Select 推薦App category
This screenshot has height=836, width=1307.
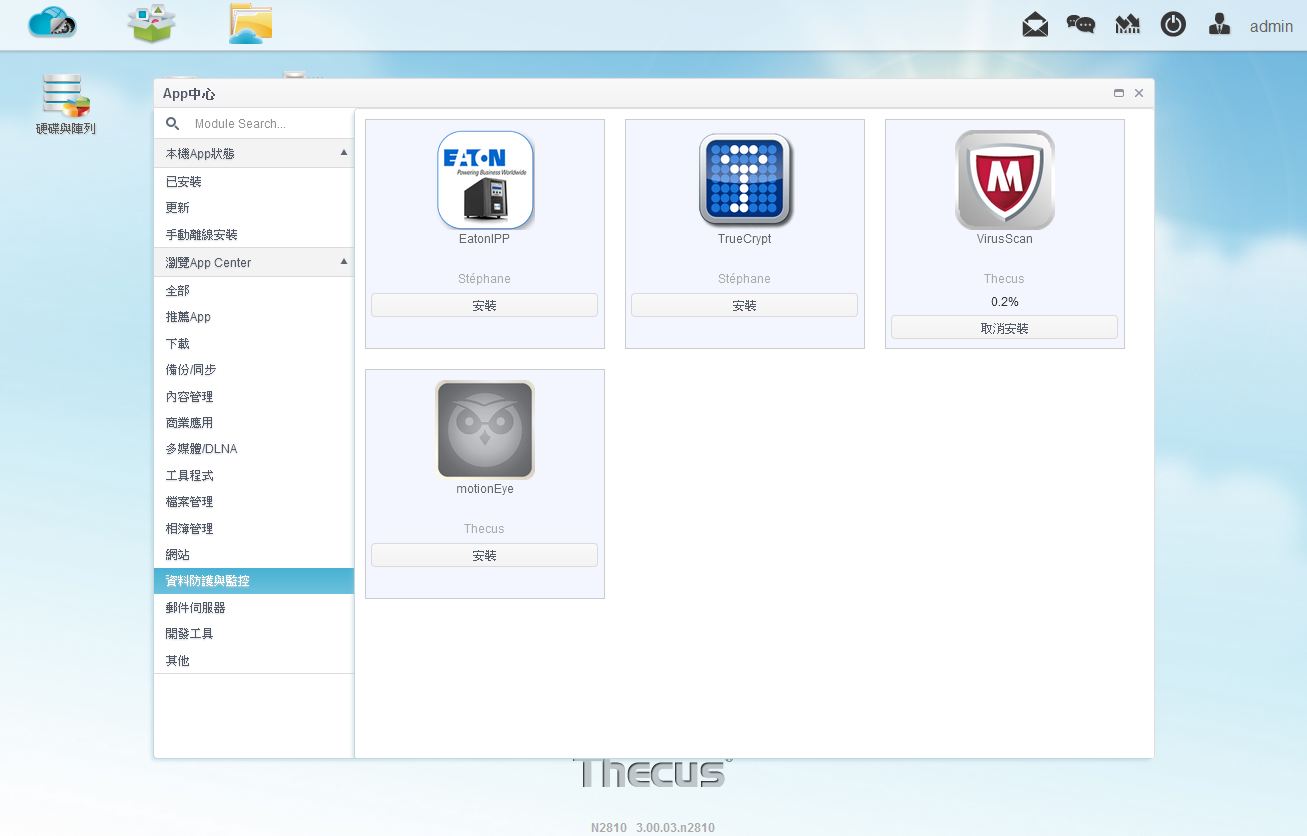pos(254,317)
